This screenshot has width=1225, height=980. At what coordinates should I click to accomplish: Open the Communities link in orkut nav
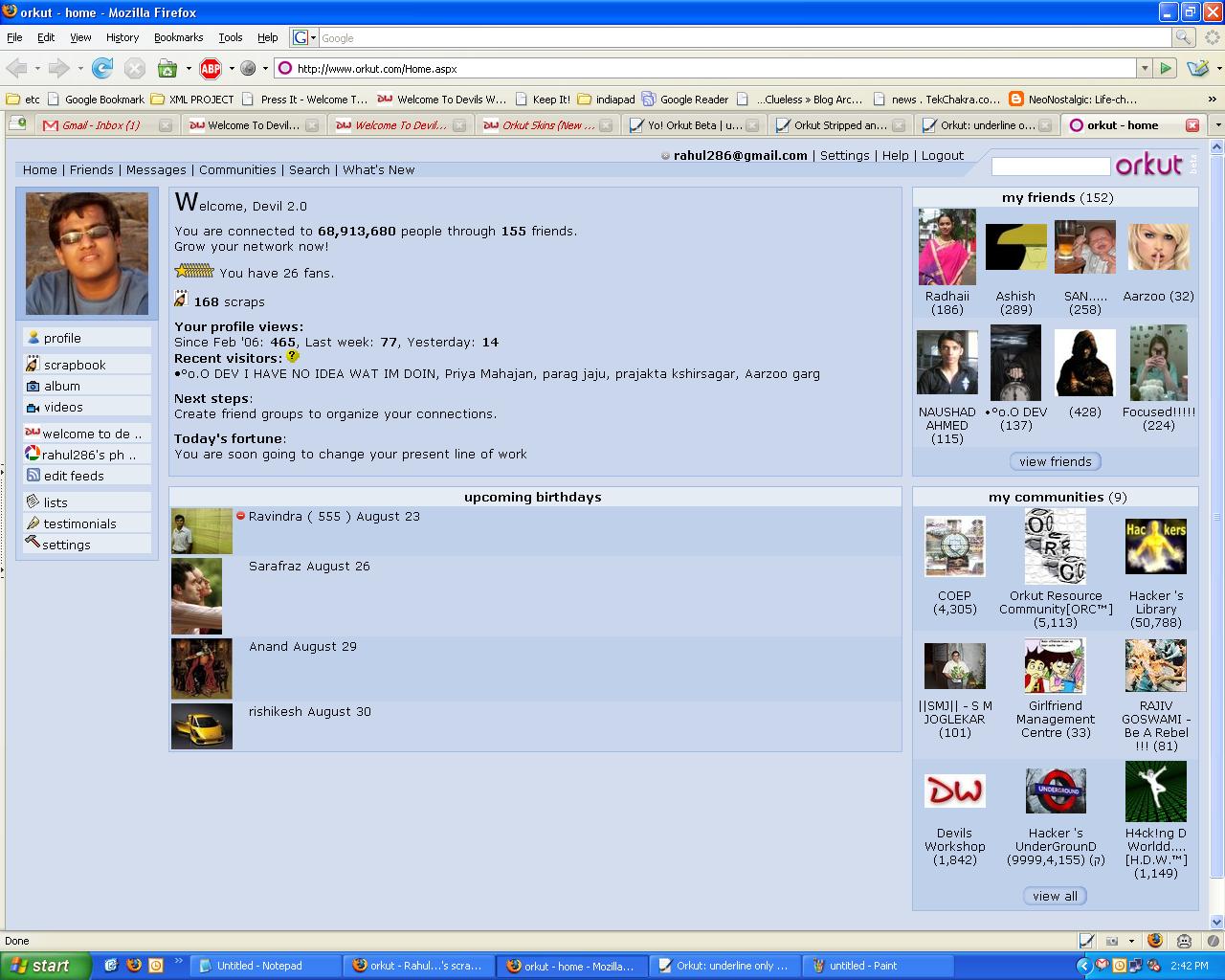tap(237, 169)
